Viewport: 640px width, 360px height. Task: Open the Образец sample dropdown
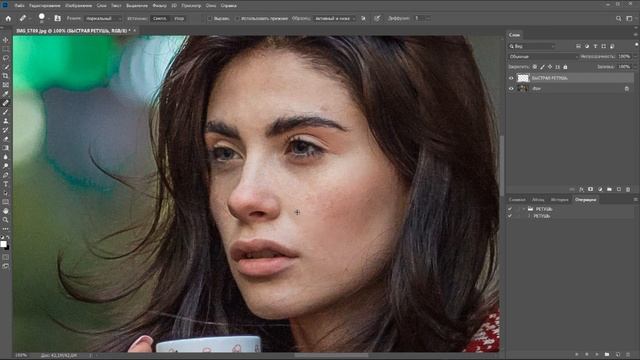[334, 18]
